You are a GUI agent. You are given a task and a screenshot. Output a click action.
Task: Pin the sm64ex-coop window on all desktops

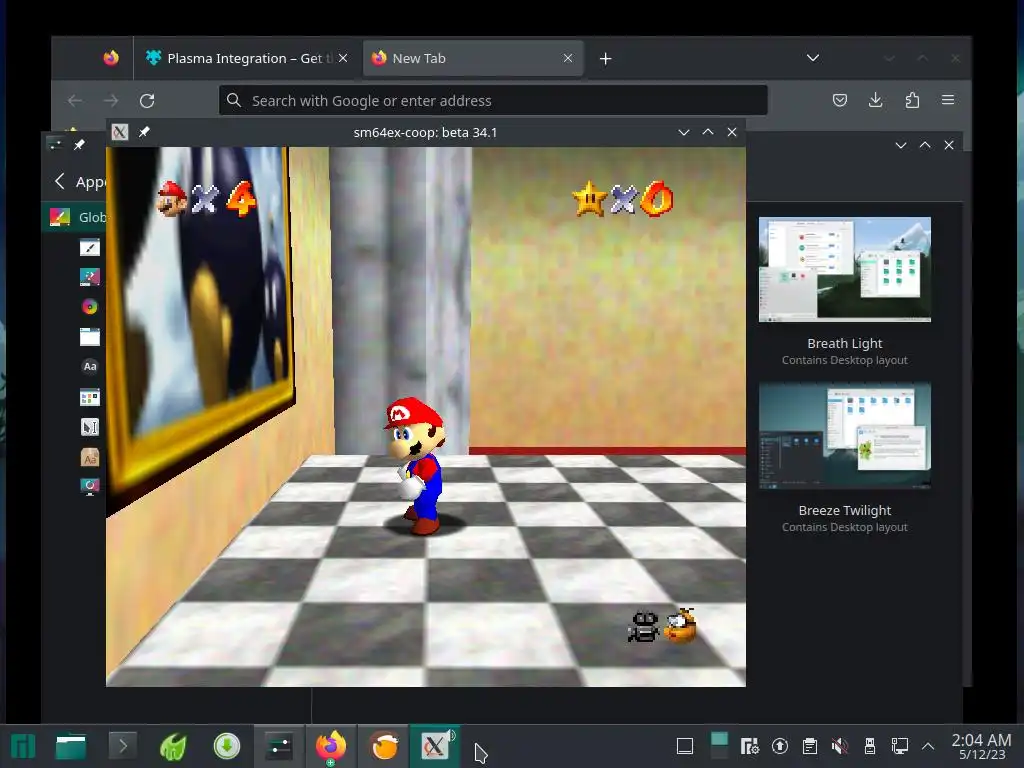coord(144,132)
